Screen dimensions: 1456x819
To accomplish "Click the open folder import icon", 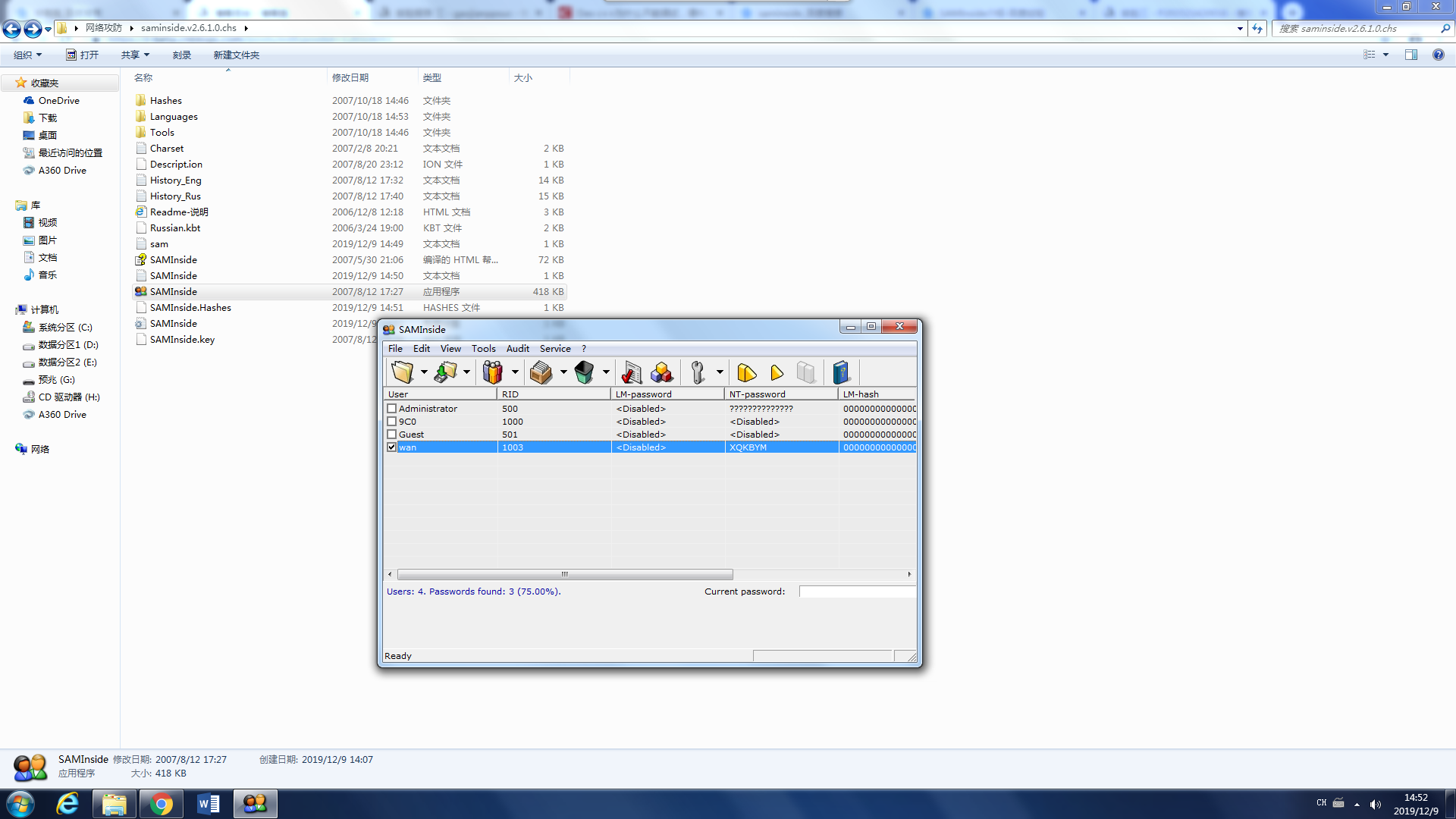I will [402, 372].
